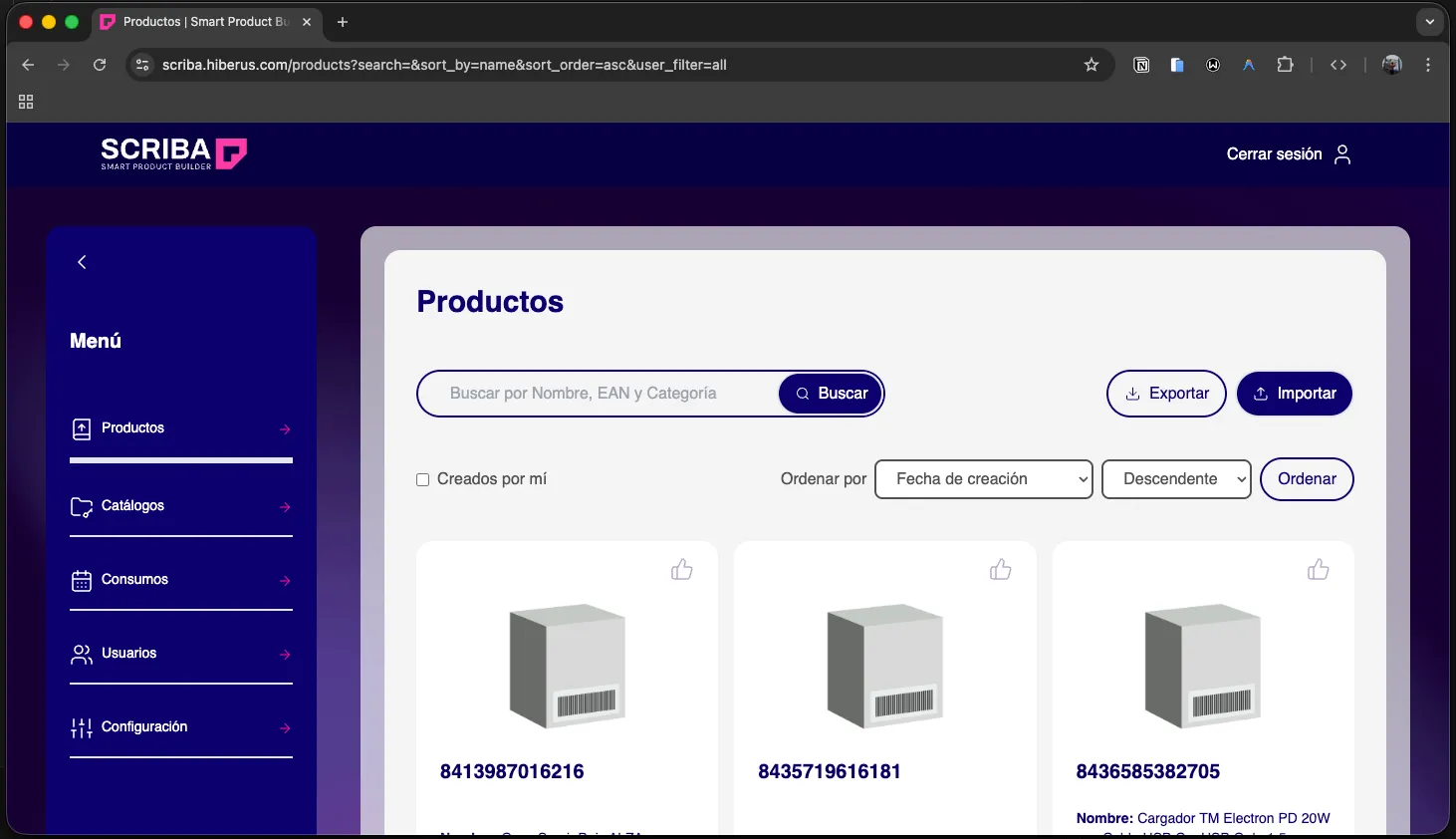Viewport: 1456px width, 839px height.
Task: Like product 8436585382705 with thumbs-up
Action: click(x=1318, y=569)
